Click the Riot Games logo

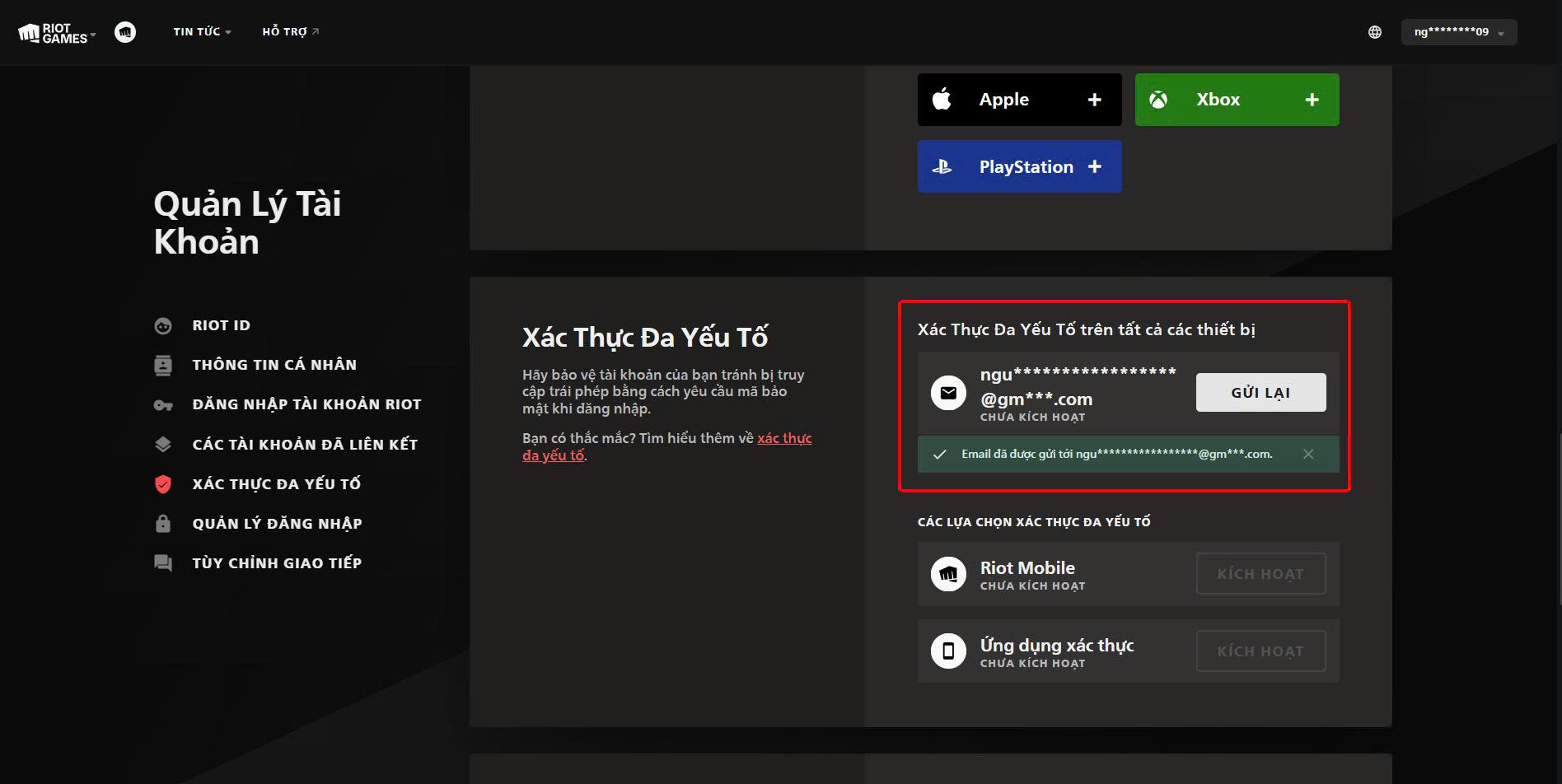[x=53, y=33]
